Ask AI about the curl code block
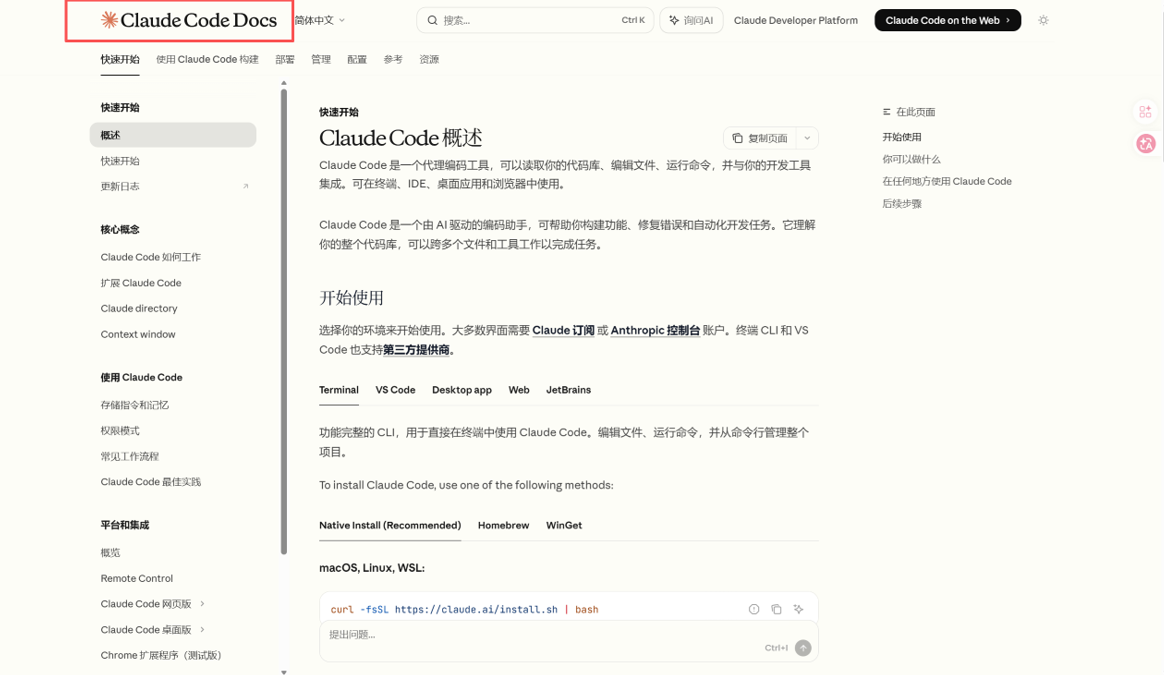The image size is (1164, 675). 798,609
